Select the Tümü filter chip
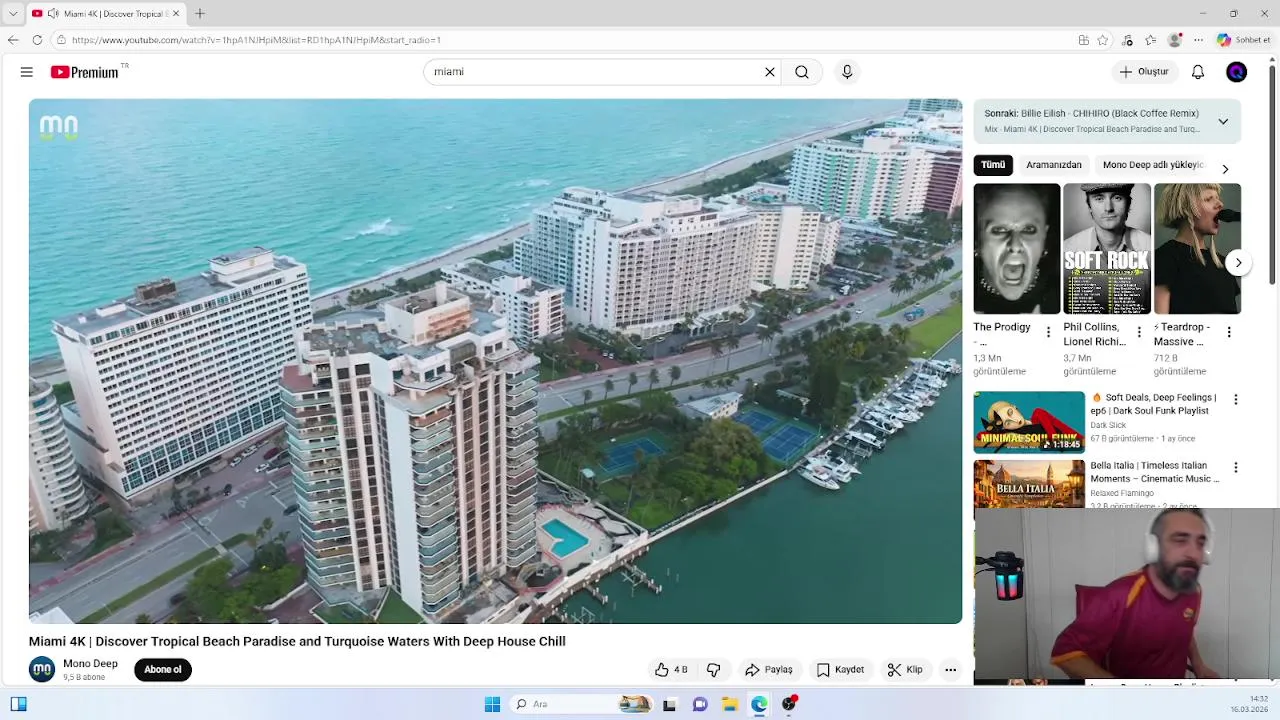The image size is (1280, 720). (x=993, y=165)
